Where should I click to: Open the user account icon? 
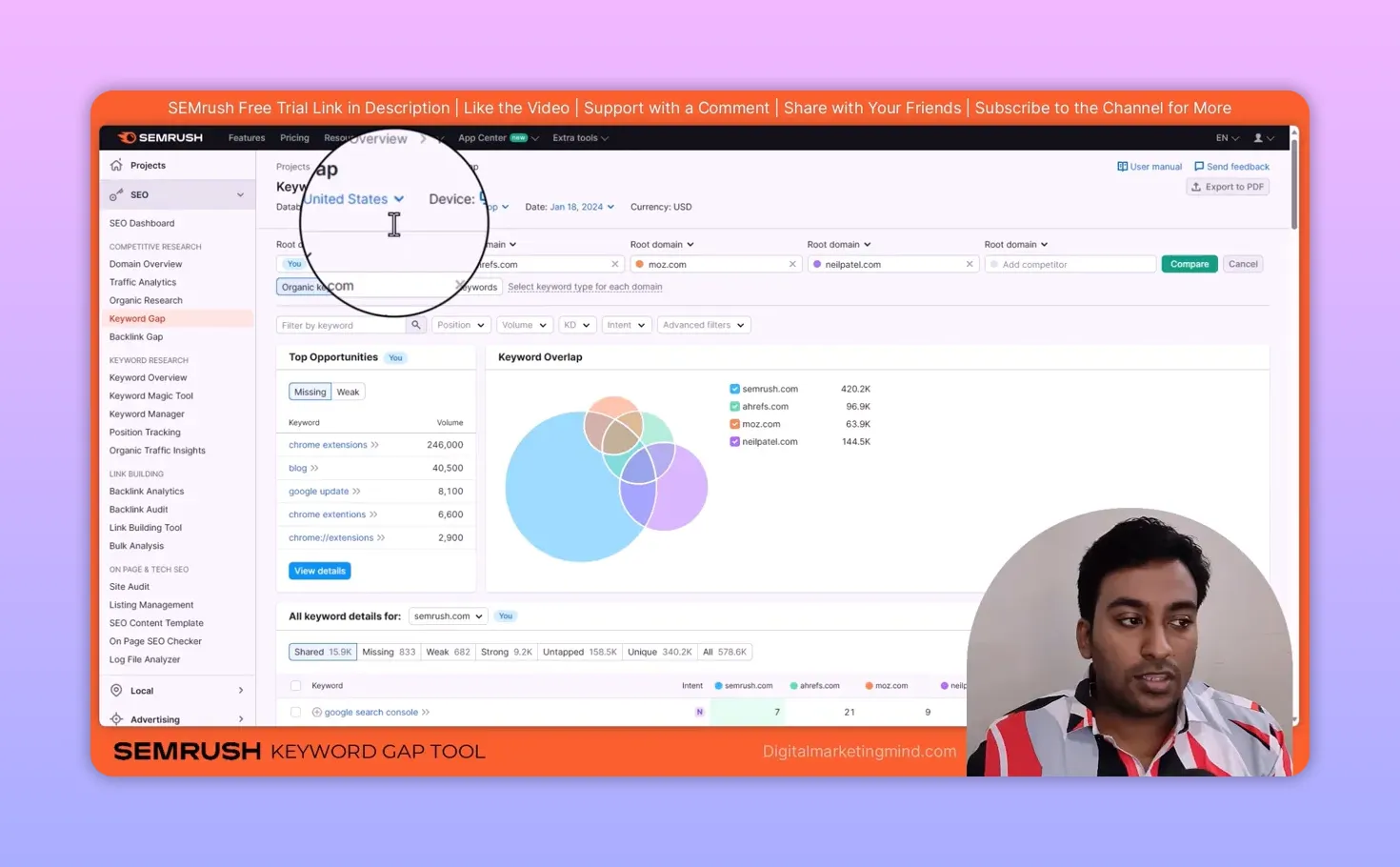(1258, 138)
